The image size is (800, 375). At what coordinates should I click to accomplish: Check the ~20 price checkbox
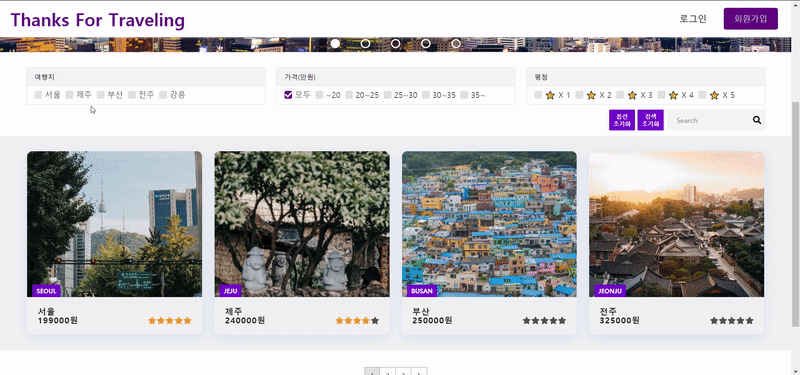click(319, 95)
